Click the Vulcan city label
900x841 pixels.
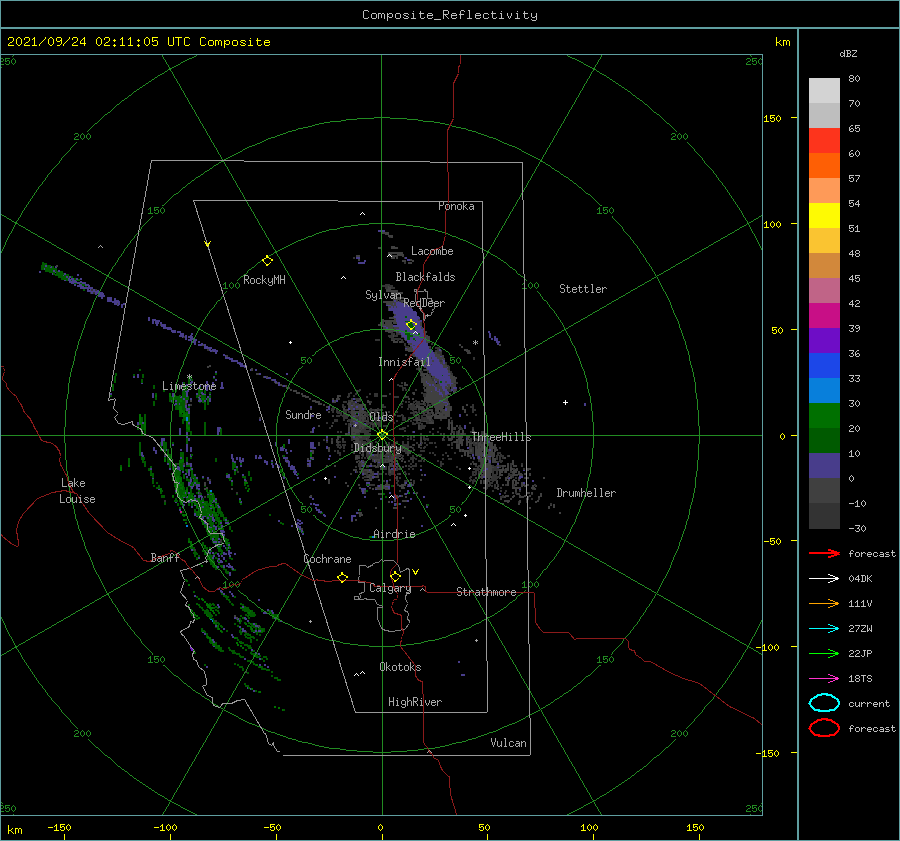(x=508, y=743)
